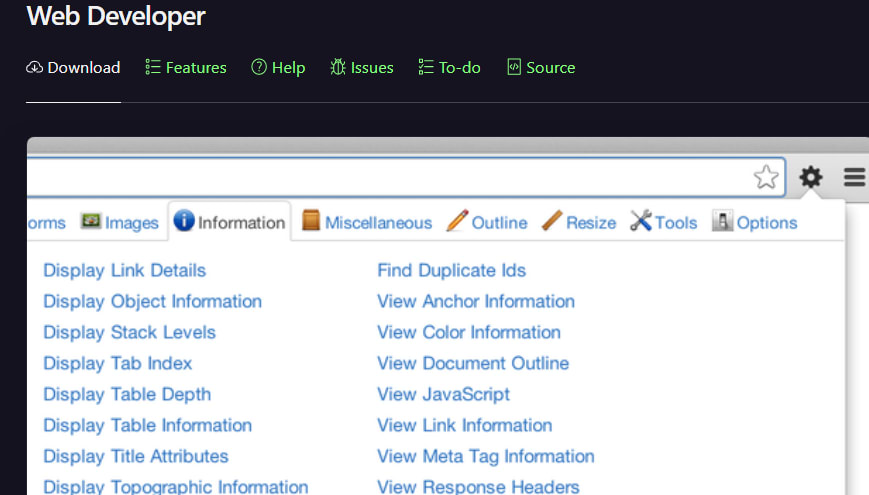Click the blue Information icon

pos(184,220)
